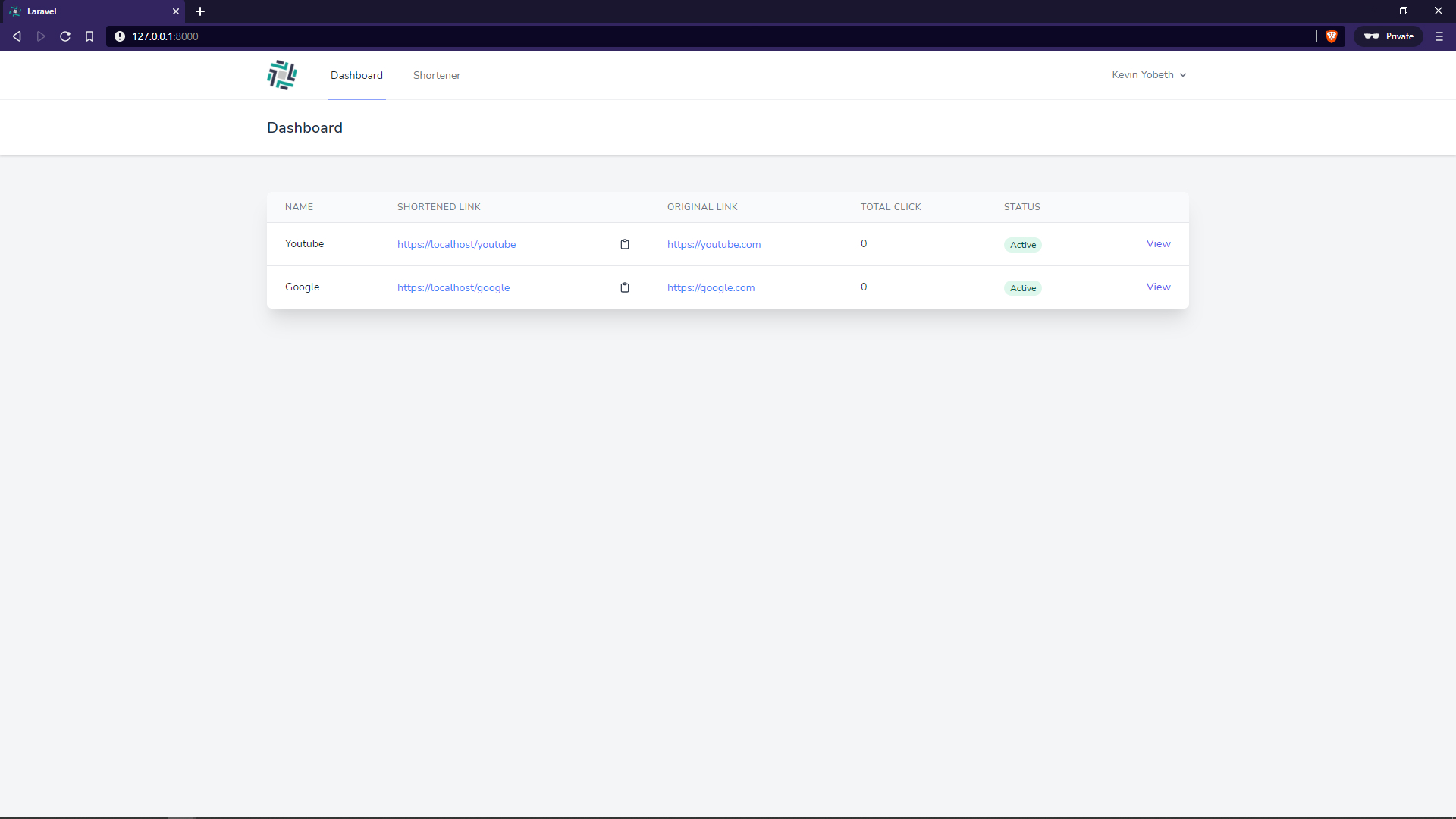Viewport: 1456px width, 819px height.
Task: Click the site security warning icon
Action: (x=120, y=36)
